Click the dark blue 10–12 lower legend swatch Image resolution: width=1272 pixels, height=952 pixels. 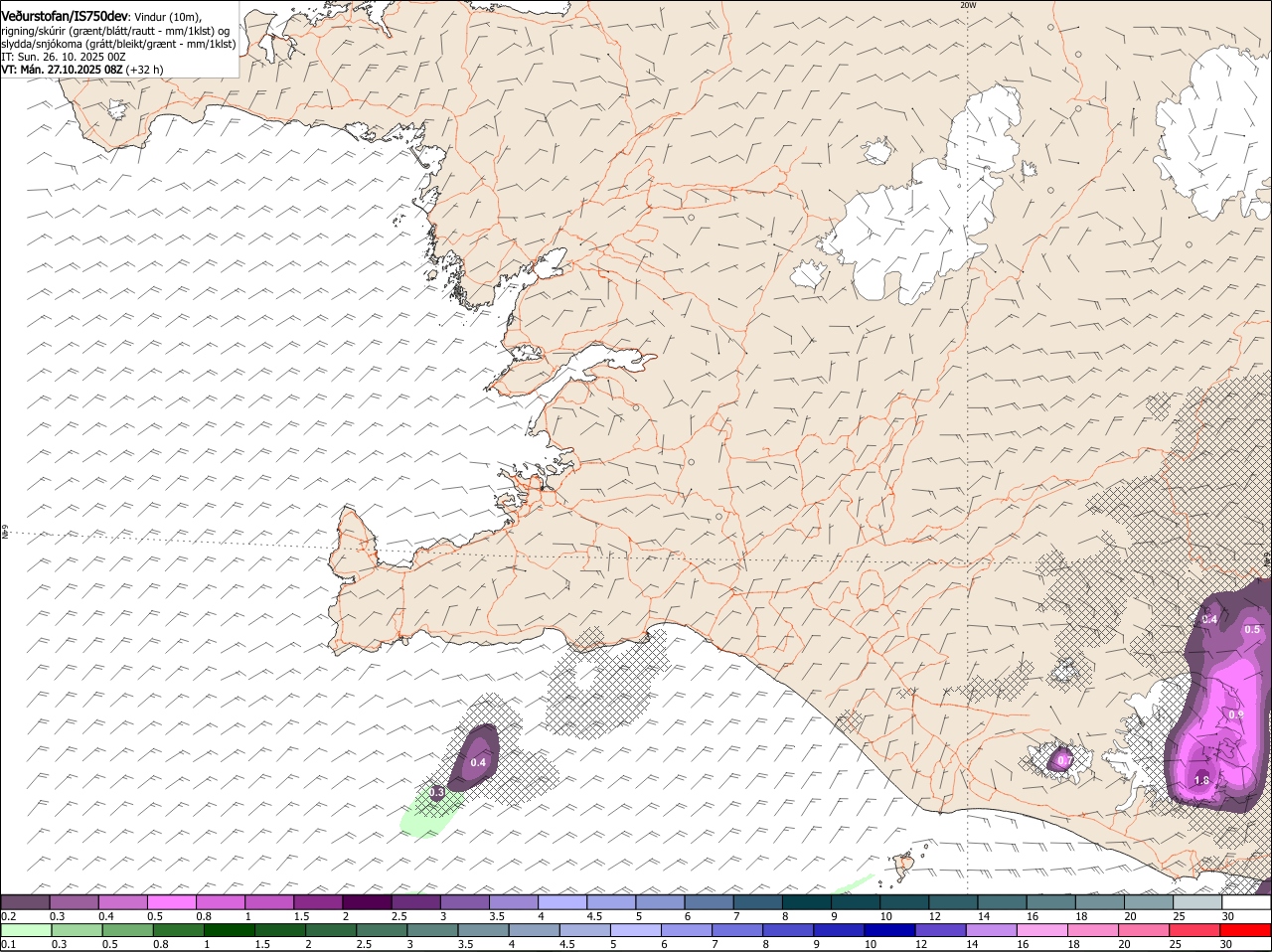tap(889, 930)
